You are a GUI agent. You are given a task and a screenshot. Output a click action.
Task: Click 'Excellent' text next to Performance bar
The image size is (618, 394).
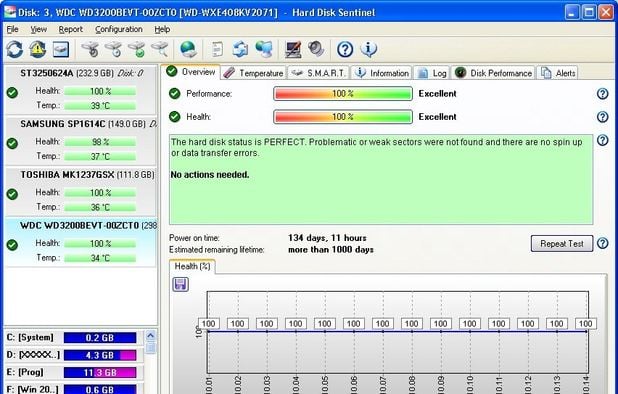[x=437, y=94]
